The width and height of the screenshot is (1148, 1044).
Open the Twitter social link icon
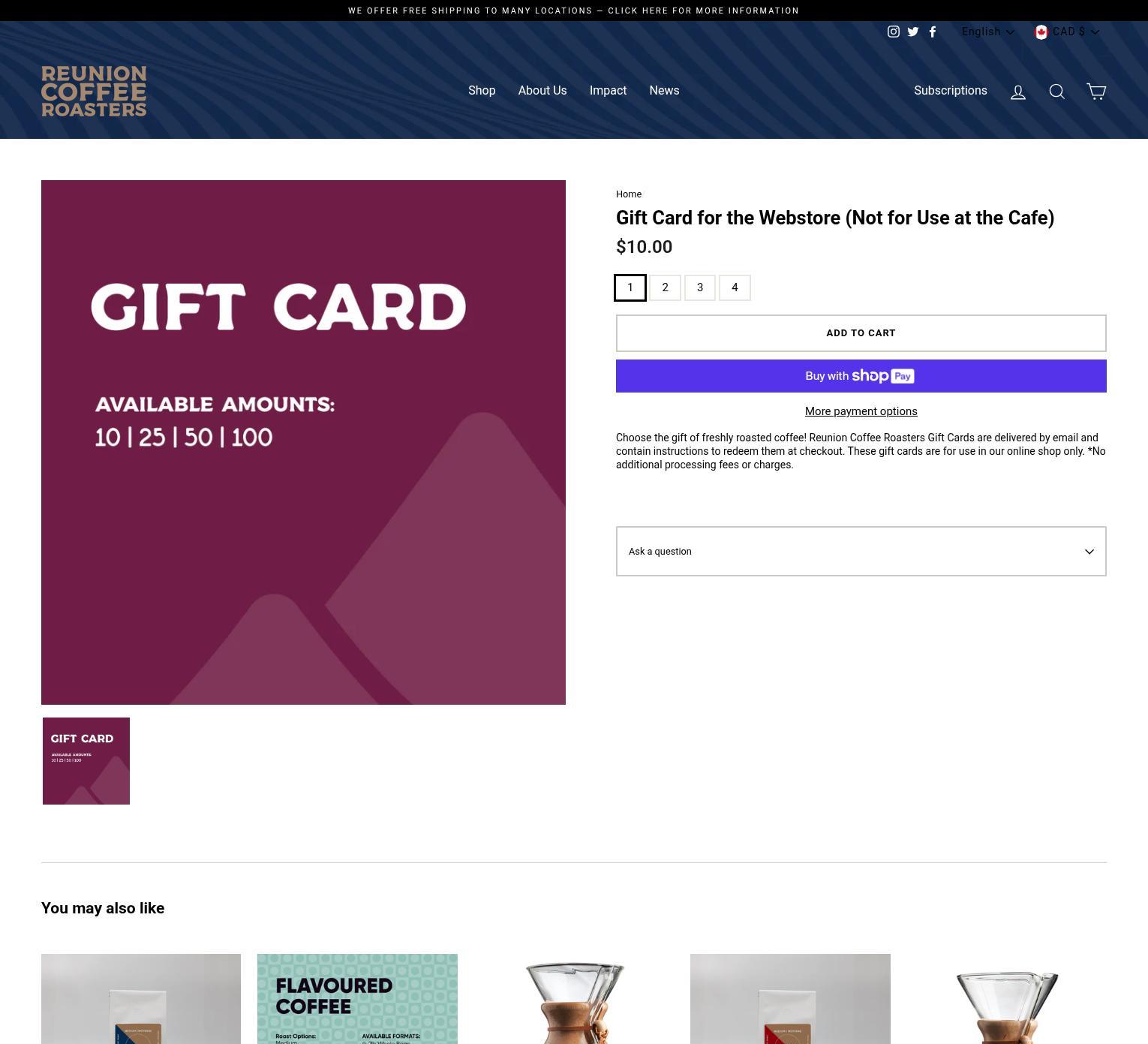pos(912,32)
